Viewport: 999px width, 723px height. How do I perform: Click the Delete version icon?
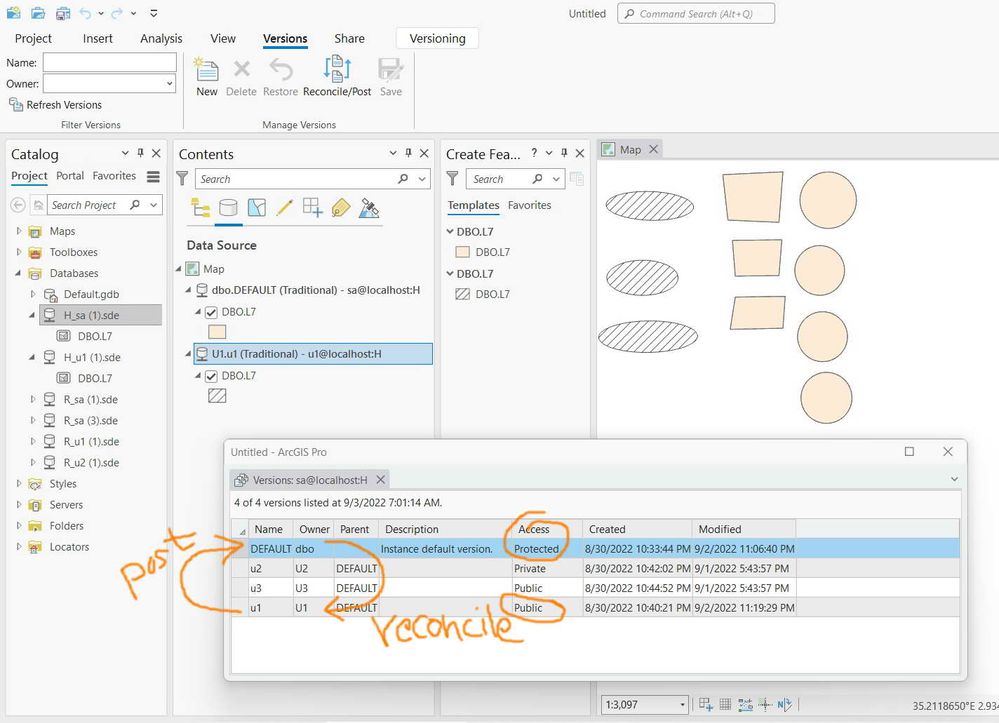(241, 69)
